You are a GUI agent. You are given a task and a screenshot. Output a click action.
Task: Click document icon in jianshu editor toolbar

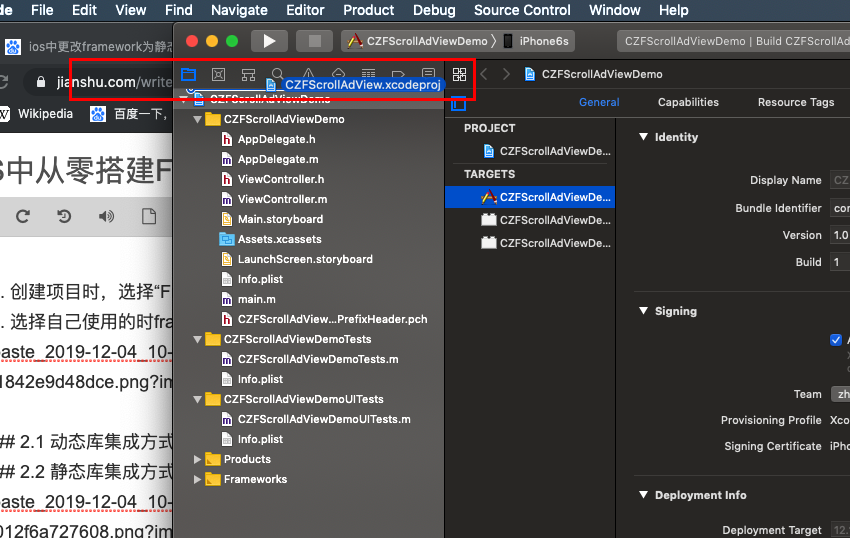149,216
